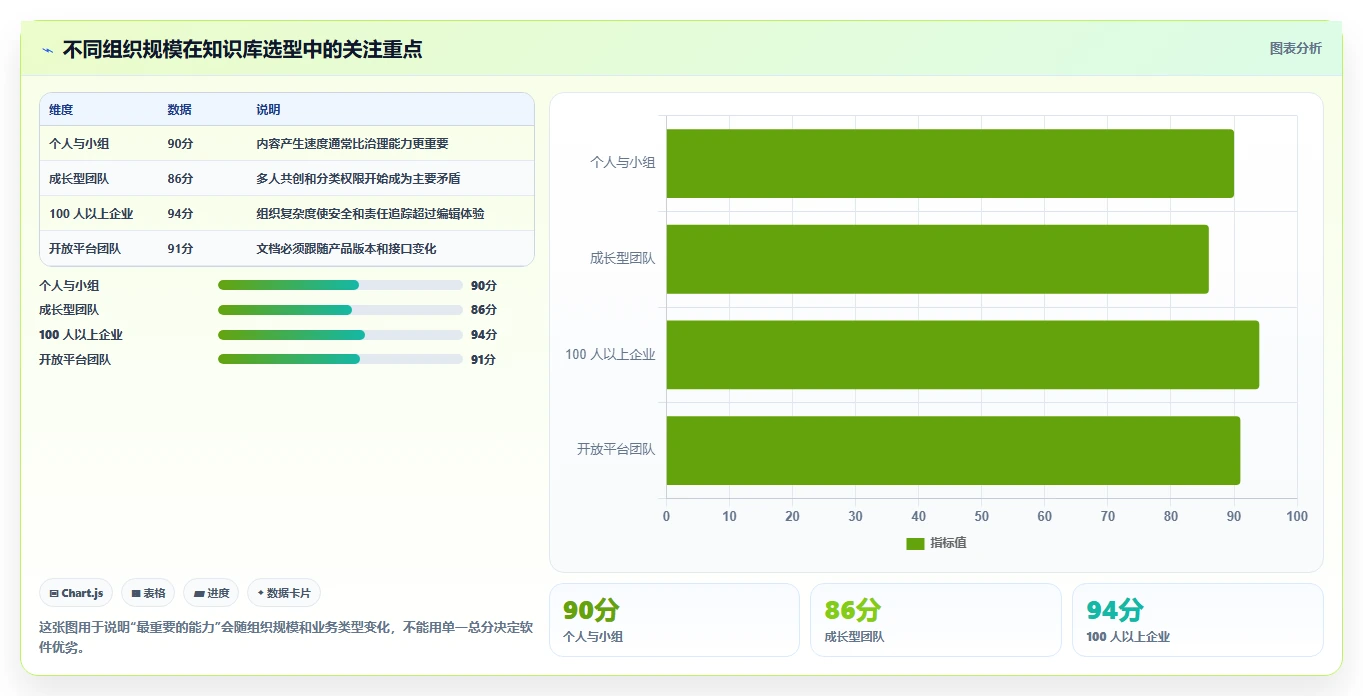Click the 开放平台团队 progress bar
This screenshot has width=1363, height=696.
(x=340, y=359)
